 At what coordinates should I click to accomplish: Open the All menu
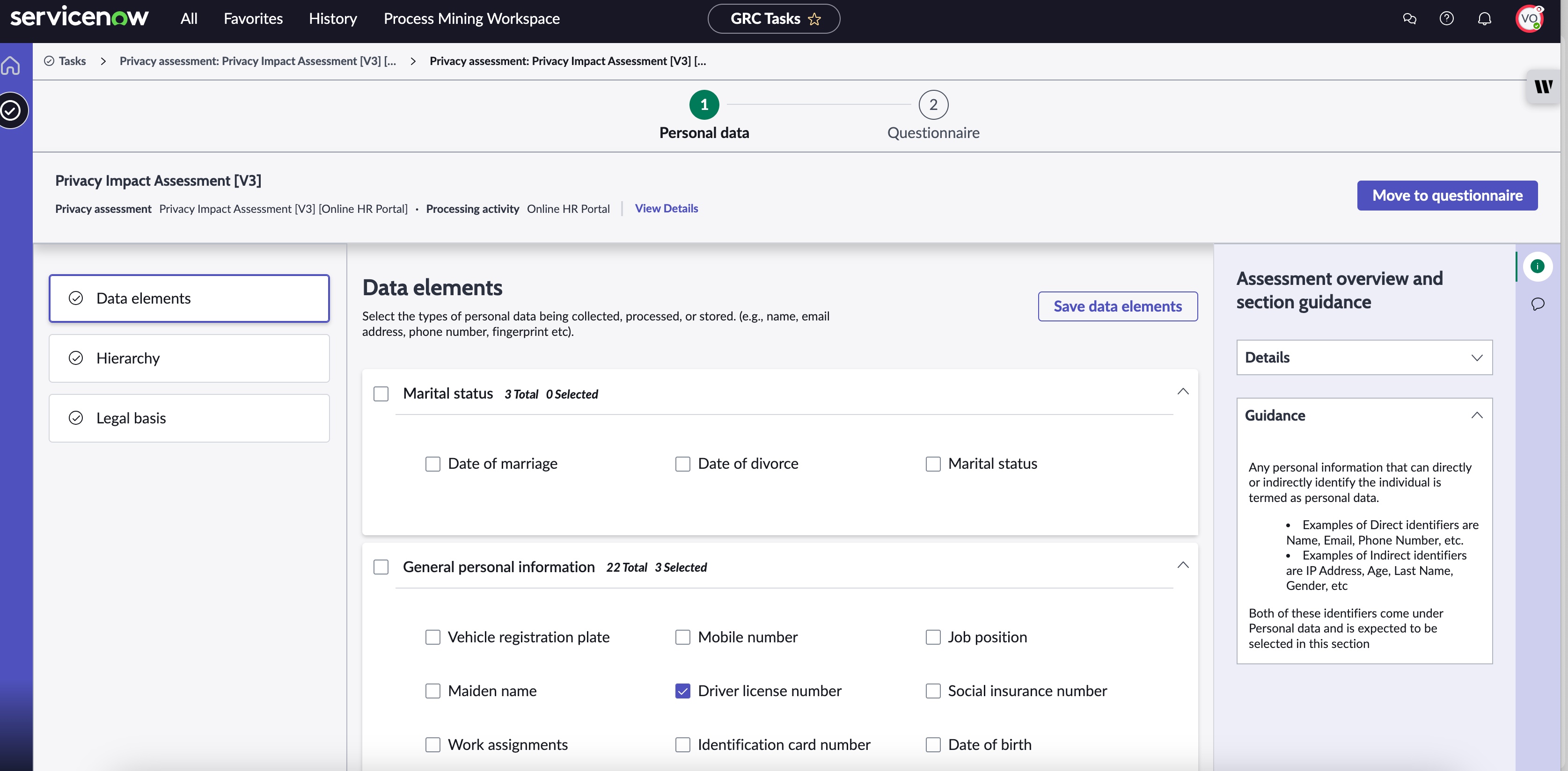click(189, 19)
